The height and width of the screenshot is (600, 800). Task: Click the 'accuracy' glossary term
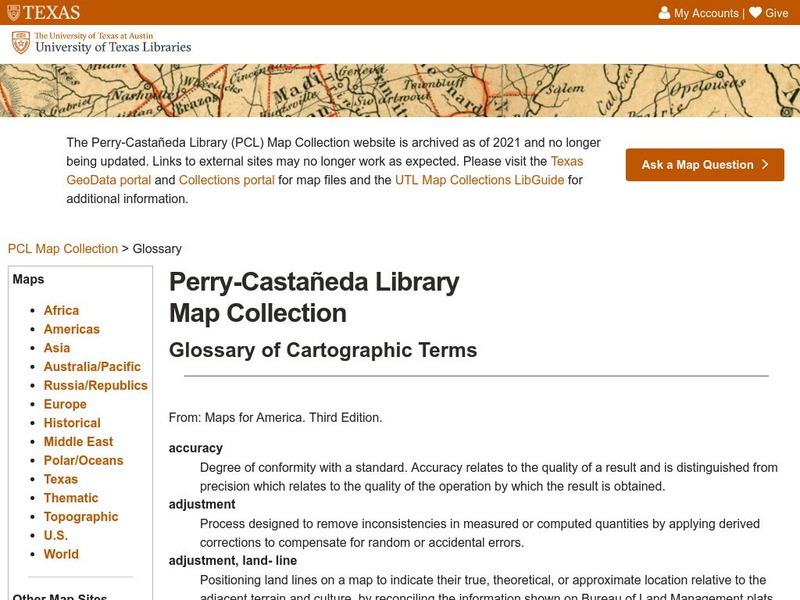click(195, 448)
